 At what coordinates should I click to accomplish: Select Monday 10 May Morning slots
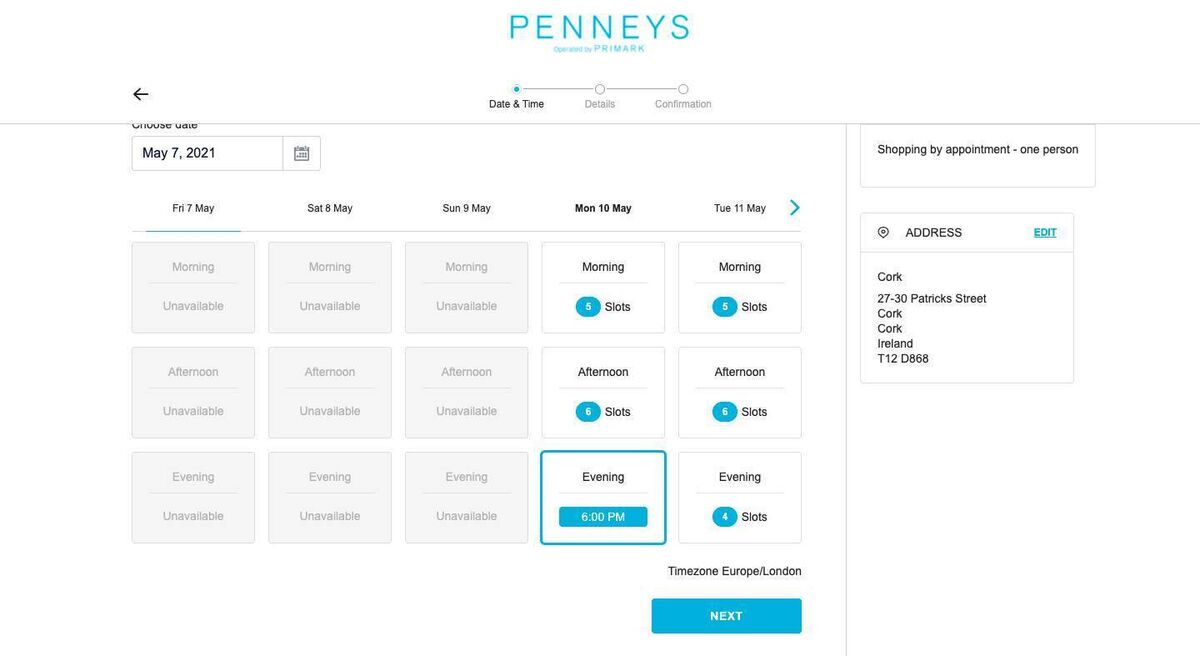(x=603, y=288)
